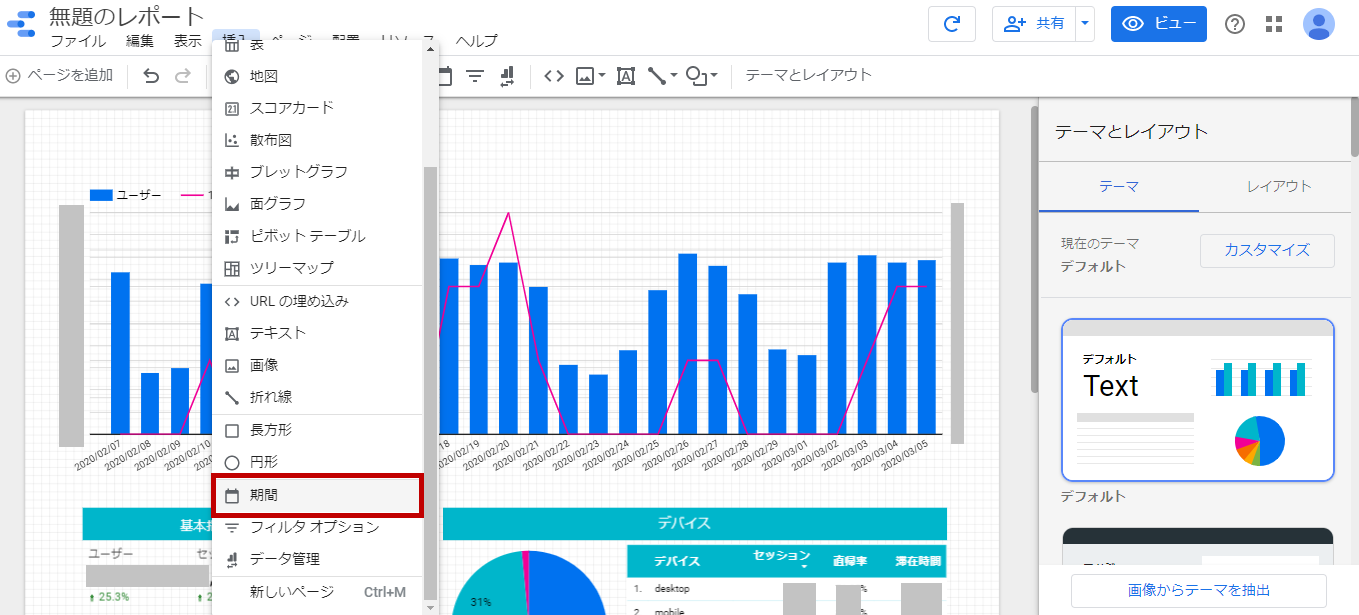Viewport: 1359px width, 615px height.
Task: Click the 直帰率 column header
Action: (852, 561)
